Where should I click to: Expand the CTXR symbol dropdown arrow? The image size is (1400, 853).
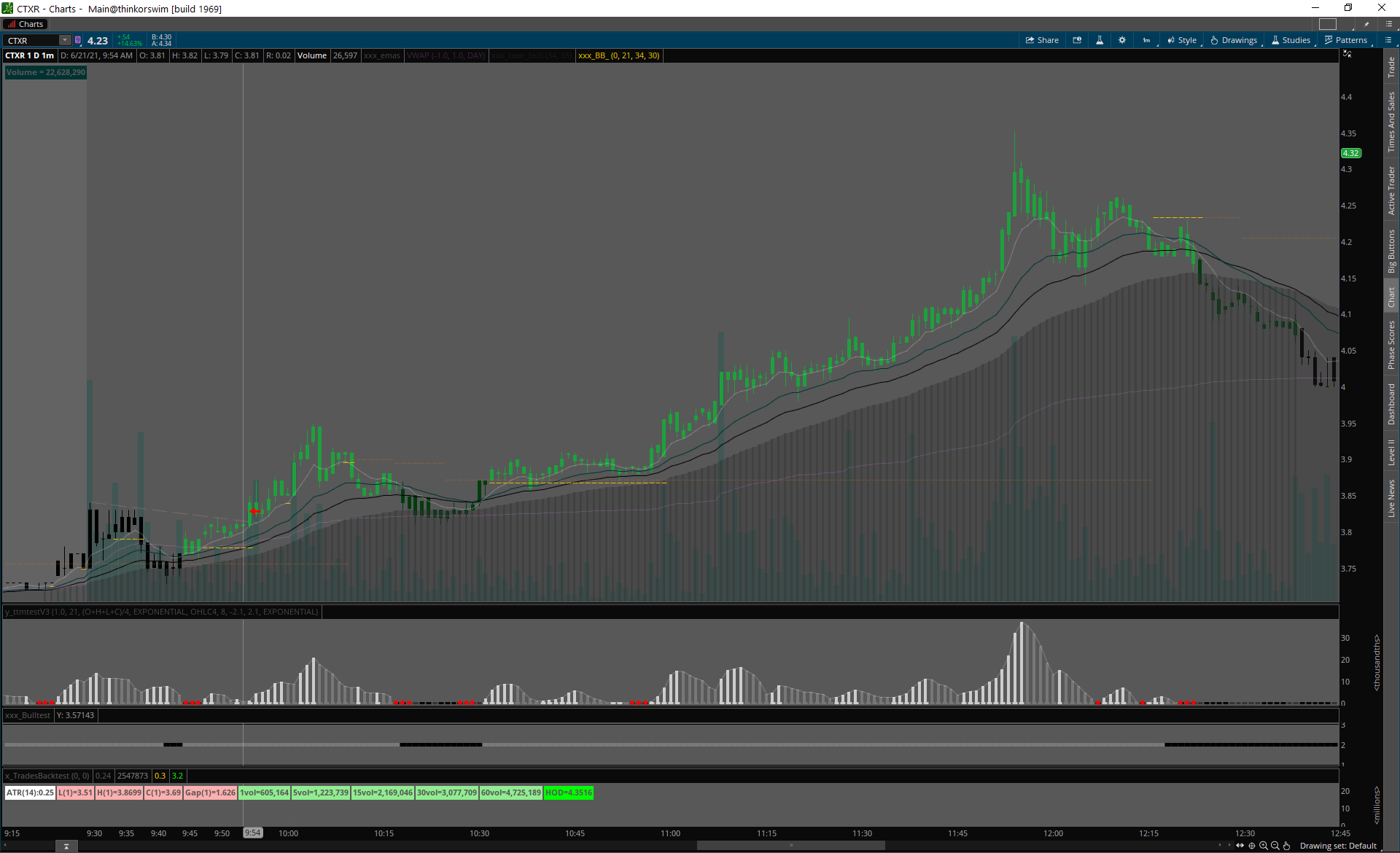(64, 40)
